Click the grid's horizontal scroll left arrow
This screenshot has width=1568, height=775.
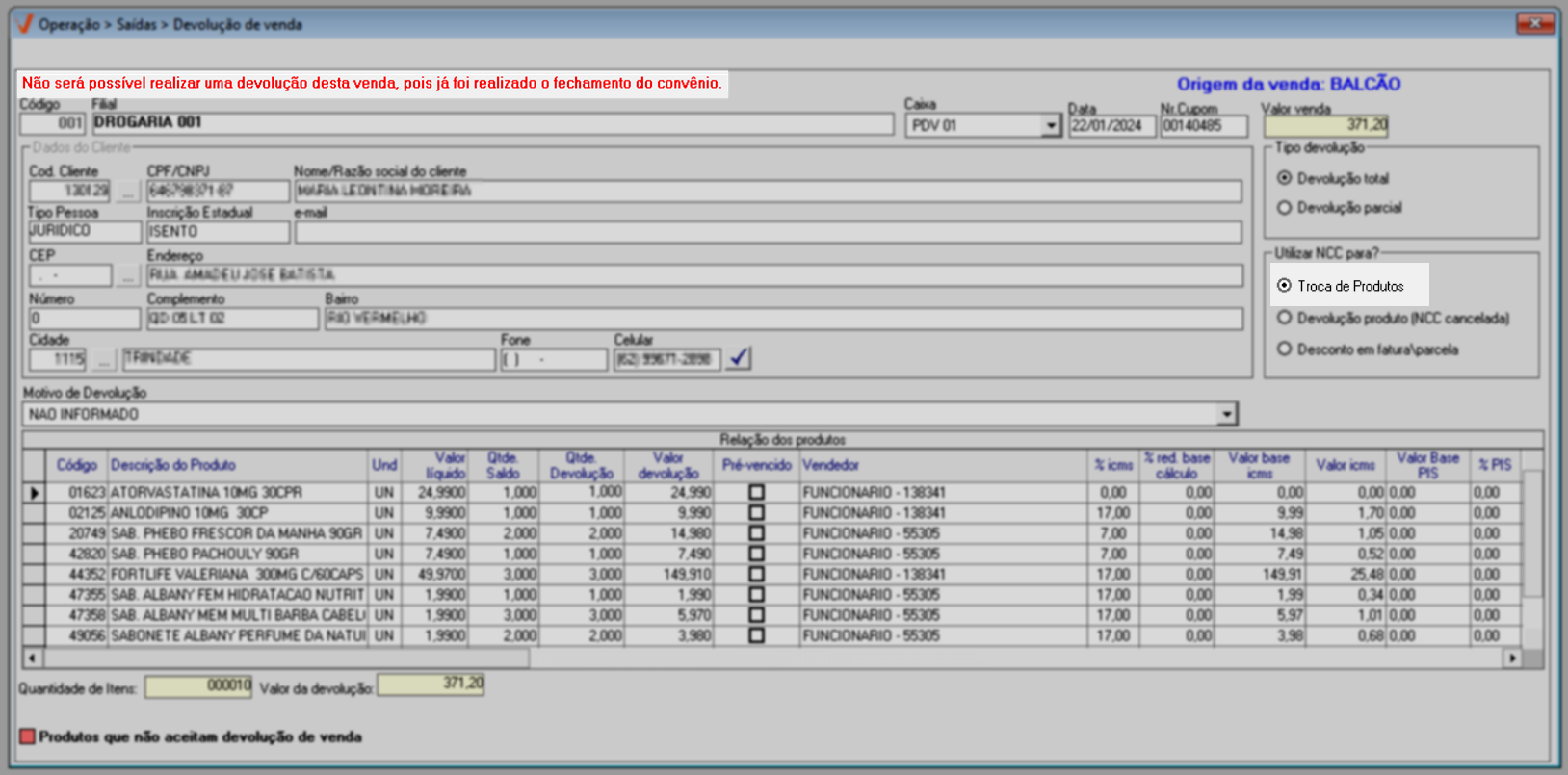[33, 659]
